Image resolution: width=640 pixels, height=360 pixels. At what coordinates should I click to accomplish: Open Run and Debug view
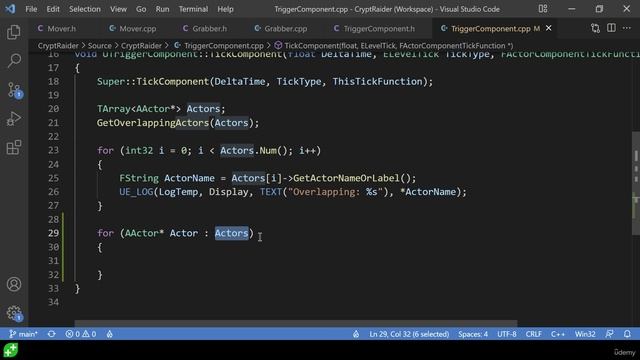click(x=14, y=119)
